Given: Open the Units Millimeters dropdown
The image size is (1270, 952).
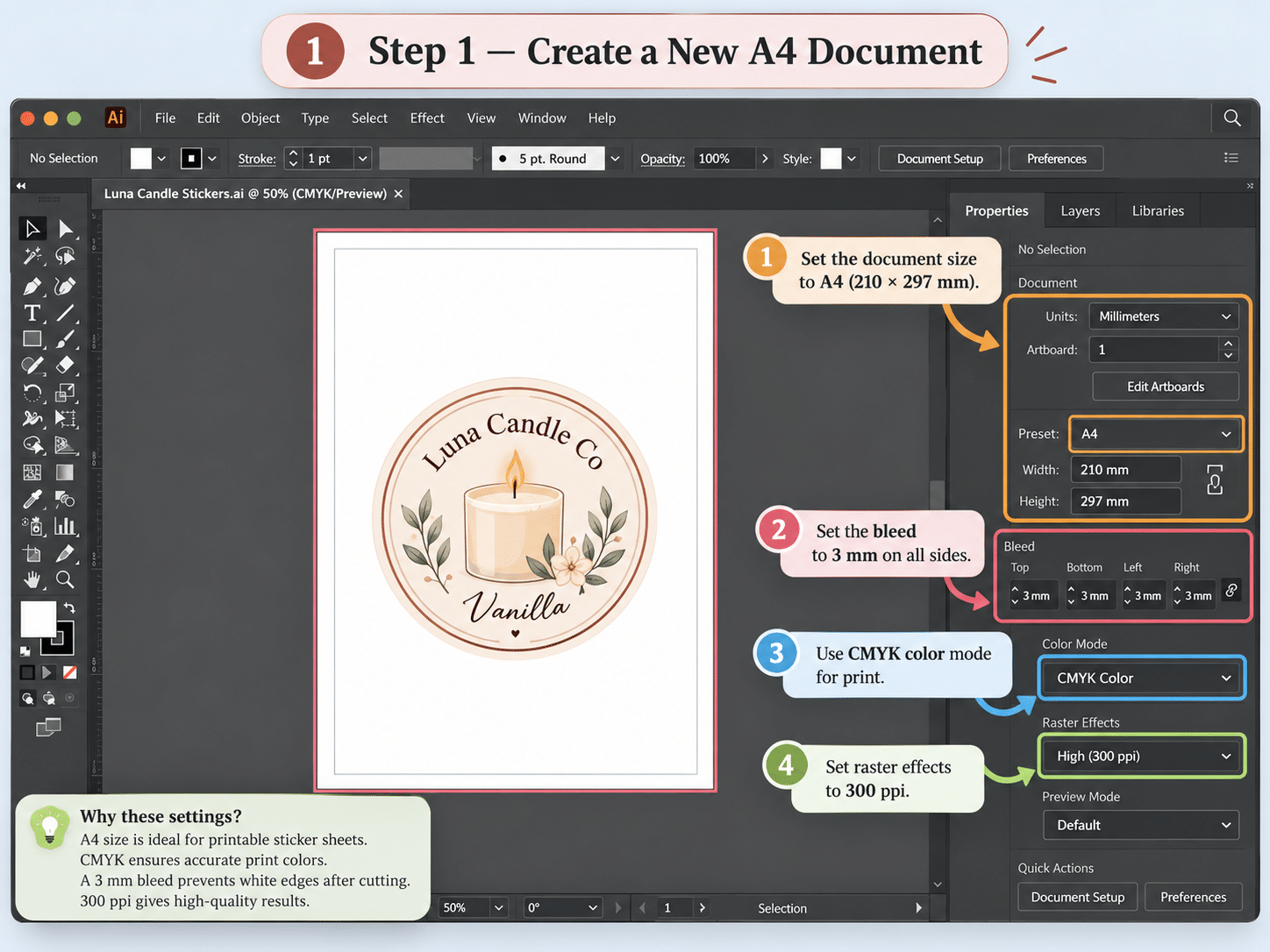Looking at the screenshot, I should point(1164,316).
